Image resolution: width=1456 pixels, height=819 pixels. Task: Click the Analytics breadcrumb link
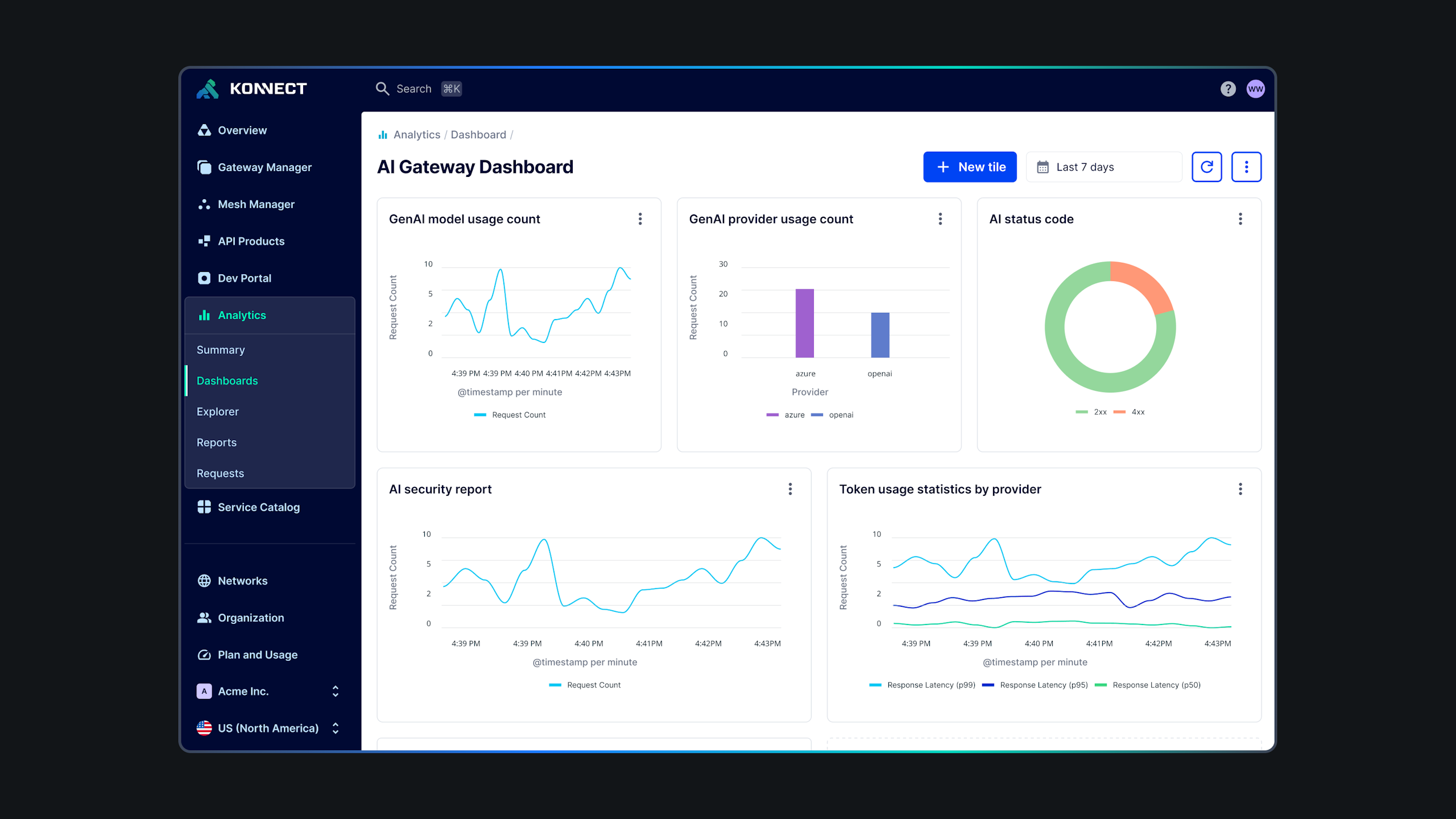pos(416,135)
